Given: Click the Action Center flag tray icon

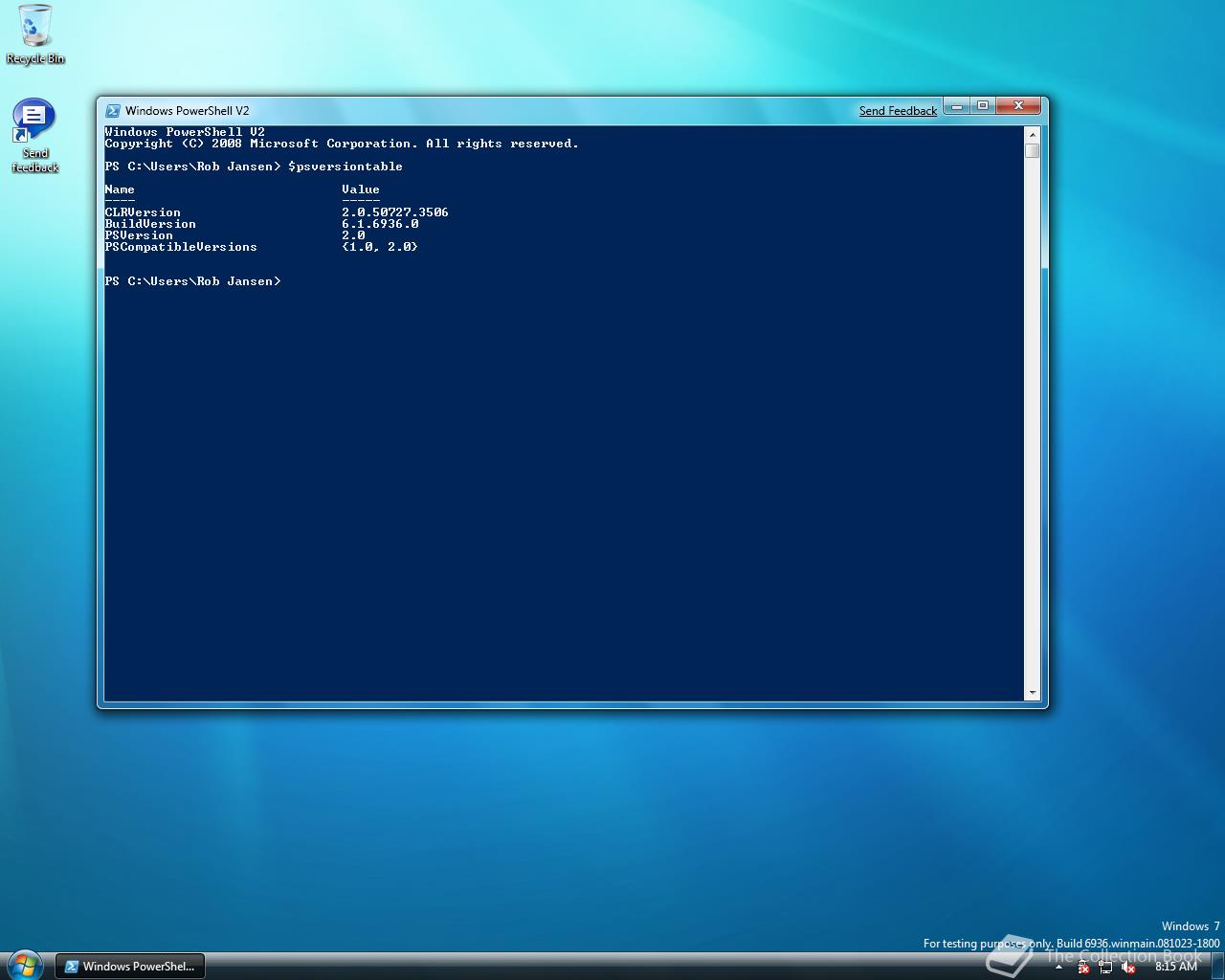Looking at the screenshot, I should tap(1083, 968).
